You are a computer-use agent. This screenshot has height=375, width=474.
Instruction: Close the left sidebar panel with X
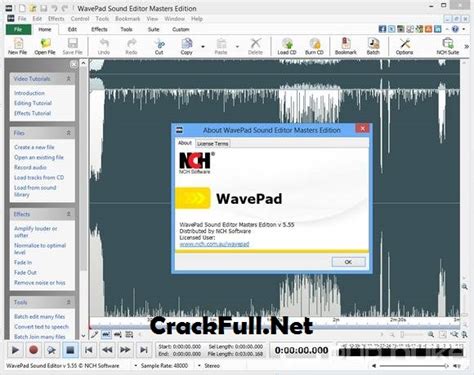point(74,64)
